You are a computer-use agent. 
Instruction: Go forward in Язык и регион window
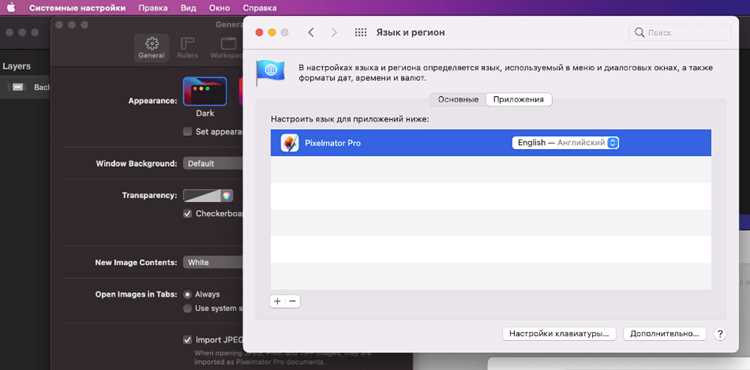pyautogui.click(x=334, y=33)
